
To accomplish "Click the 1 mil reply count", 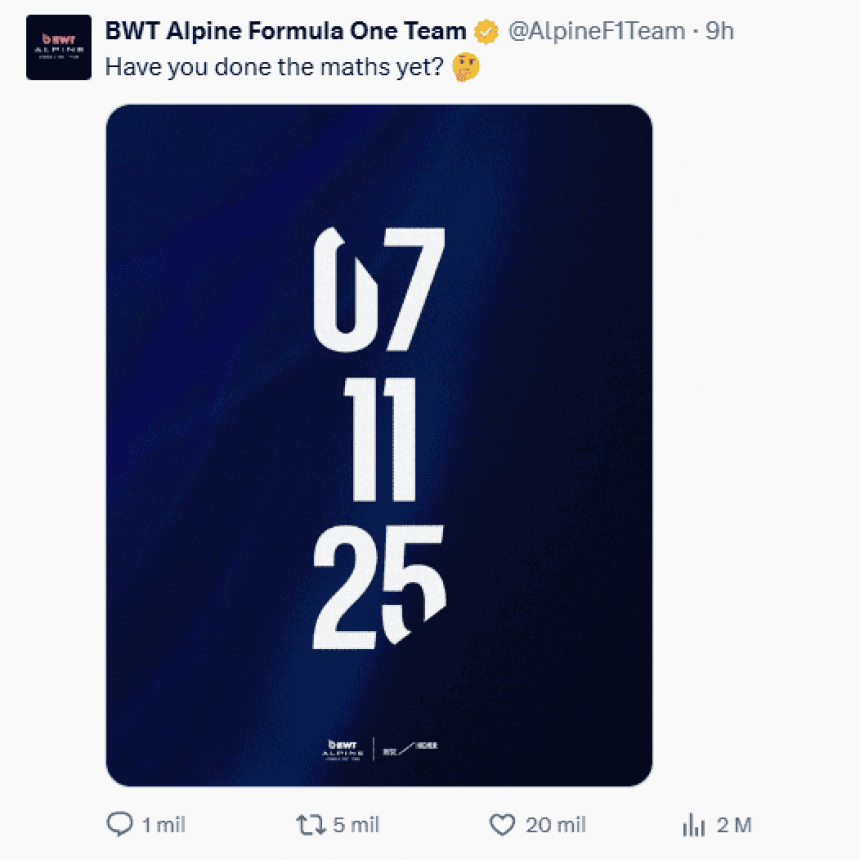I will 162,824.
